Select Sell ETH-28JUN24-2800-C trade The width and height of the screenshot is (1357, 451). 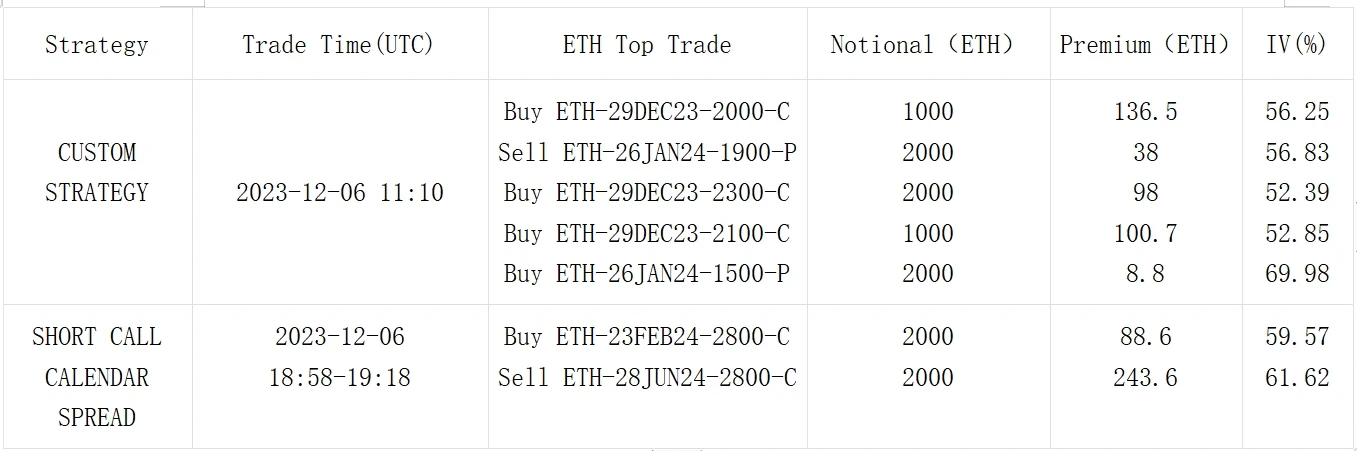coord(647,378)
